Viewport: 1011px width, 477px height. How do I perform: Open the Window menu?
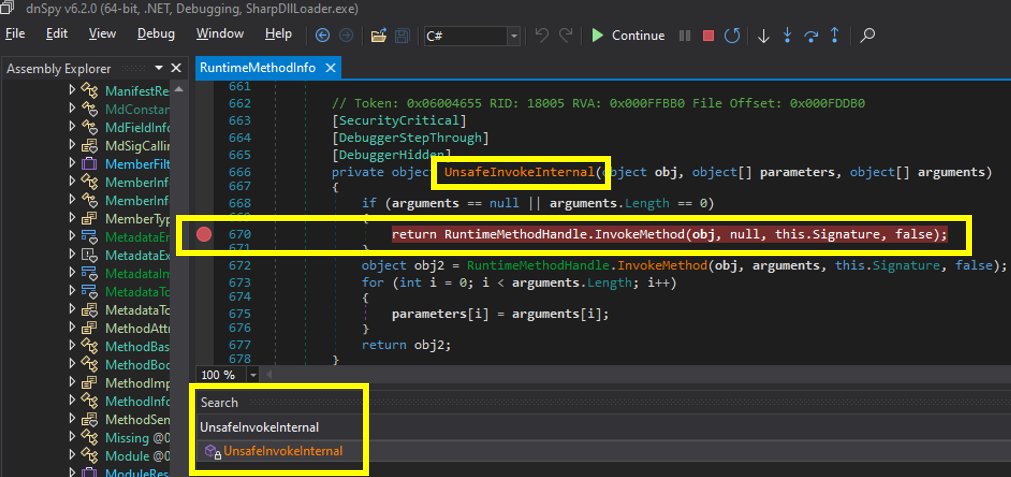coord(220,34)
